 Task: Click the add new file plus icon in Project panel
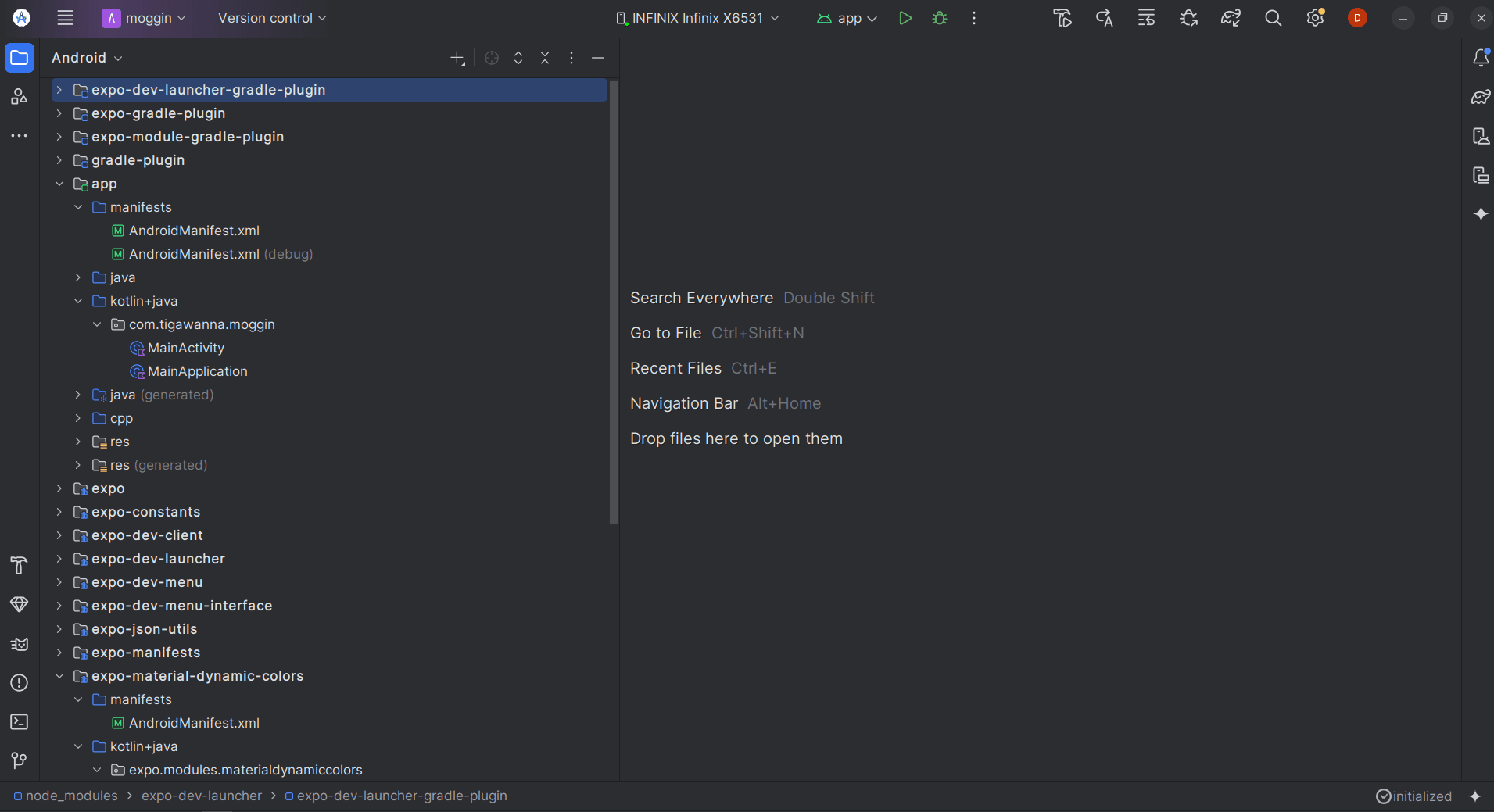tap(458, 58)
